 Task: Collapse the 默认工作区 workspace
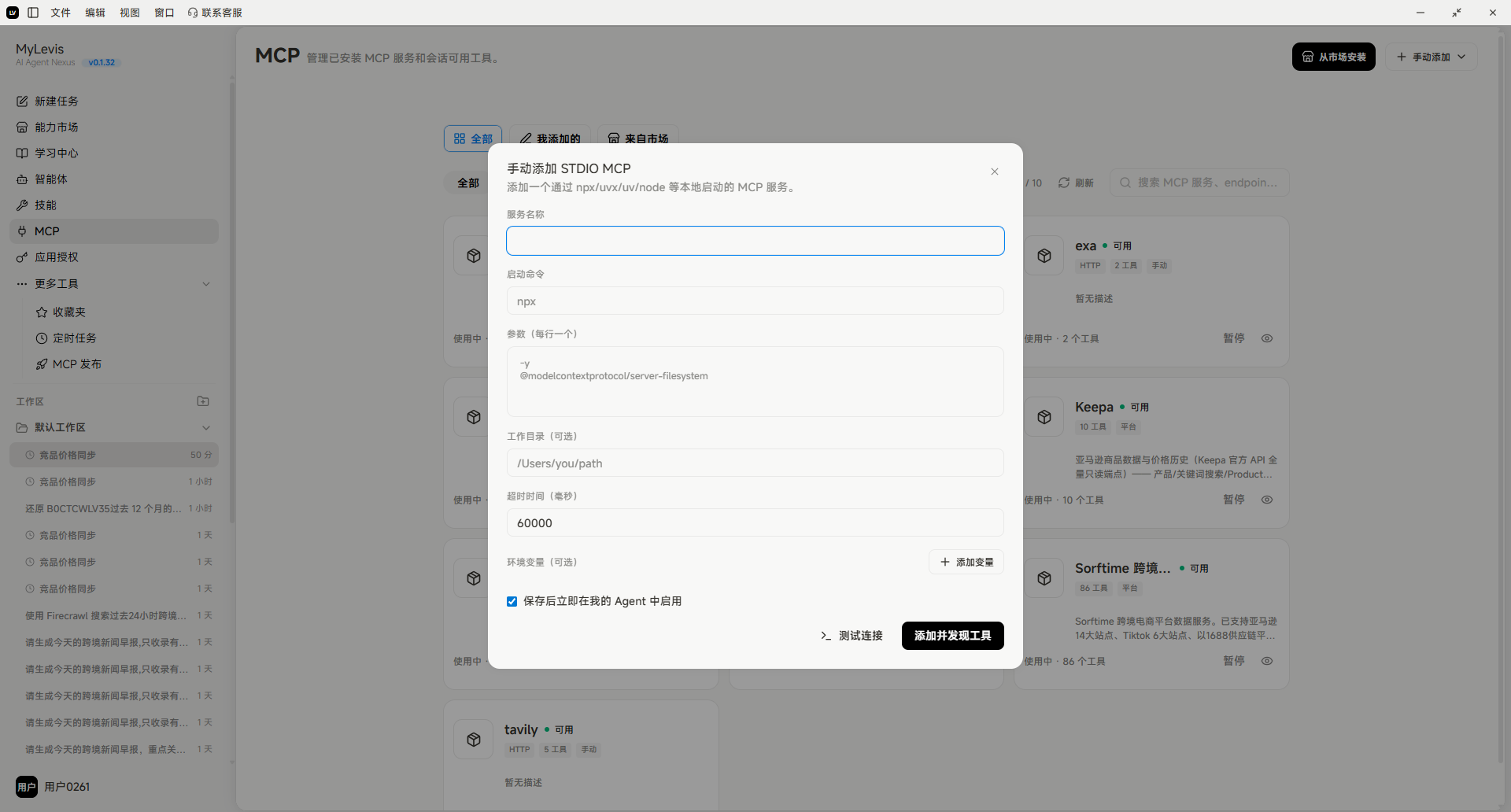coord(206,428)
